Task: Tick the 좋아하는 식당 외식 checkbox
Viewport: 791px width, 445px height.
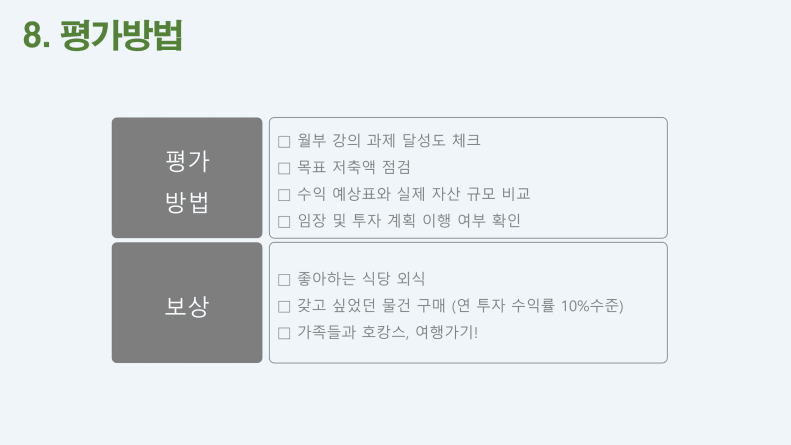Action: click(x=284, y=280)
